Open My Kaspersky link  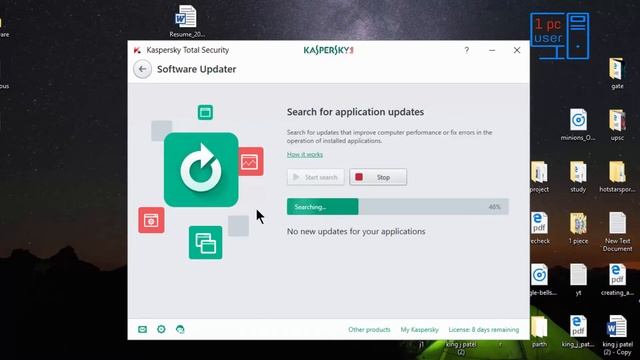[420, 329]
